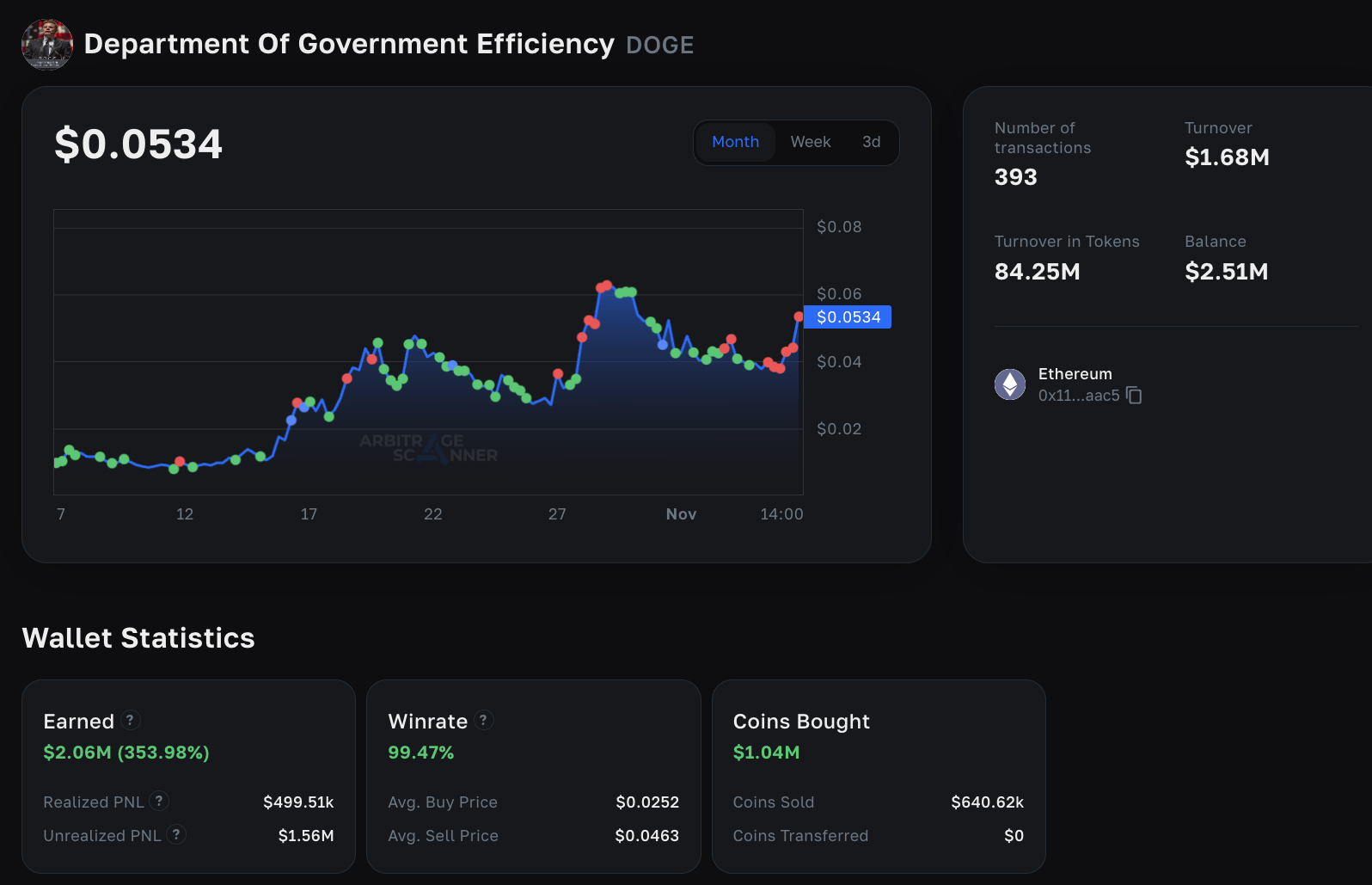Click the Ethereum network logo
Viewport: 1372px width, 885px height.
1010,384
